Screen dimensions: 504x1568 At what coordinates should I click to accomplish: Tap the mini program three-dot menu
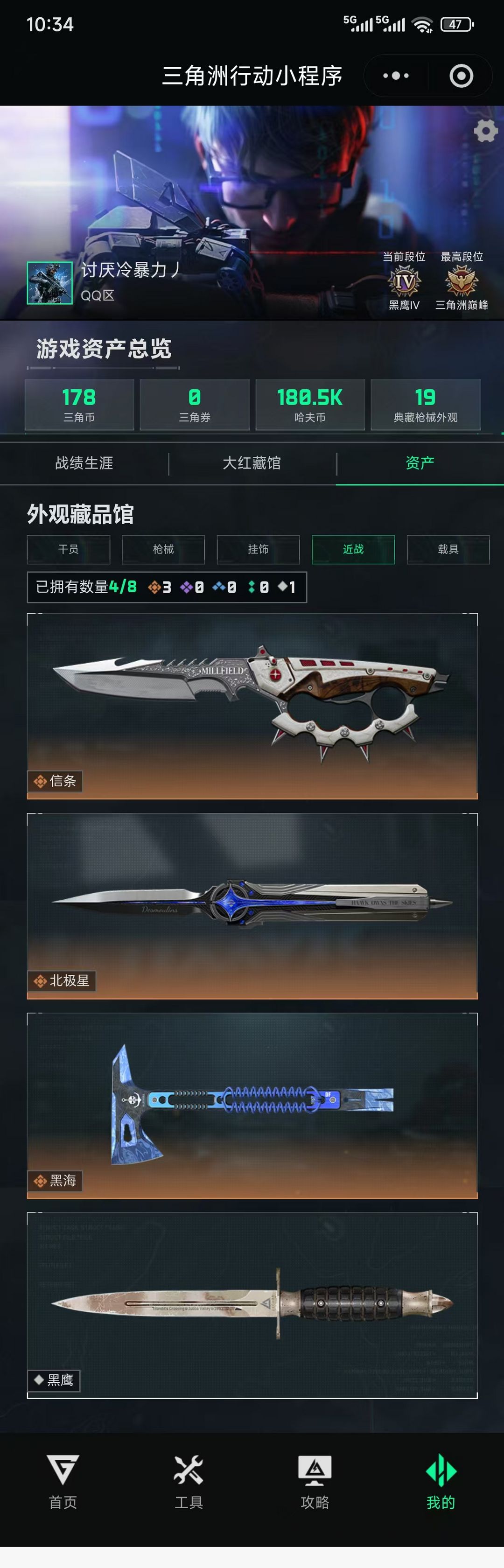point(396,76)
